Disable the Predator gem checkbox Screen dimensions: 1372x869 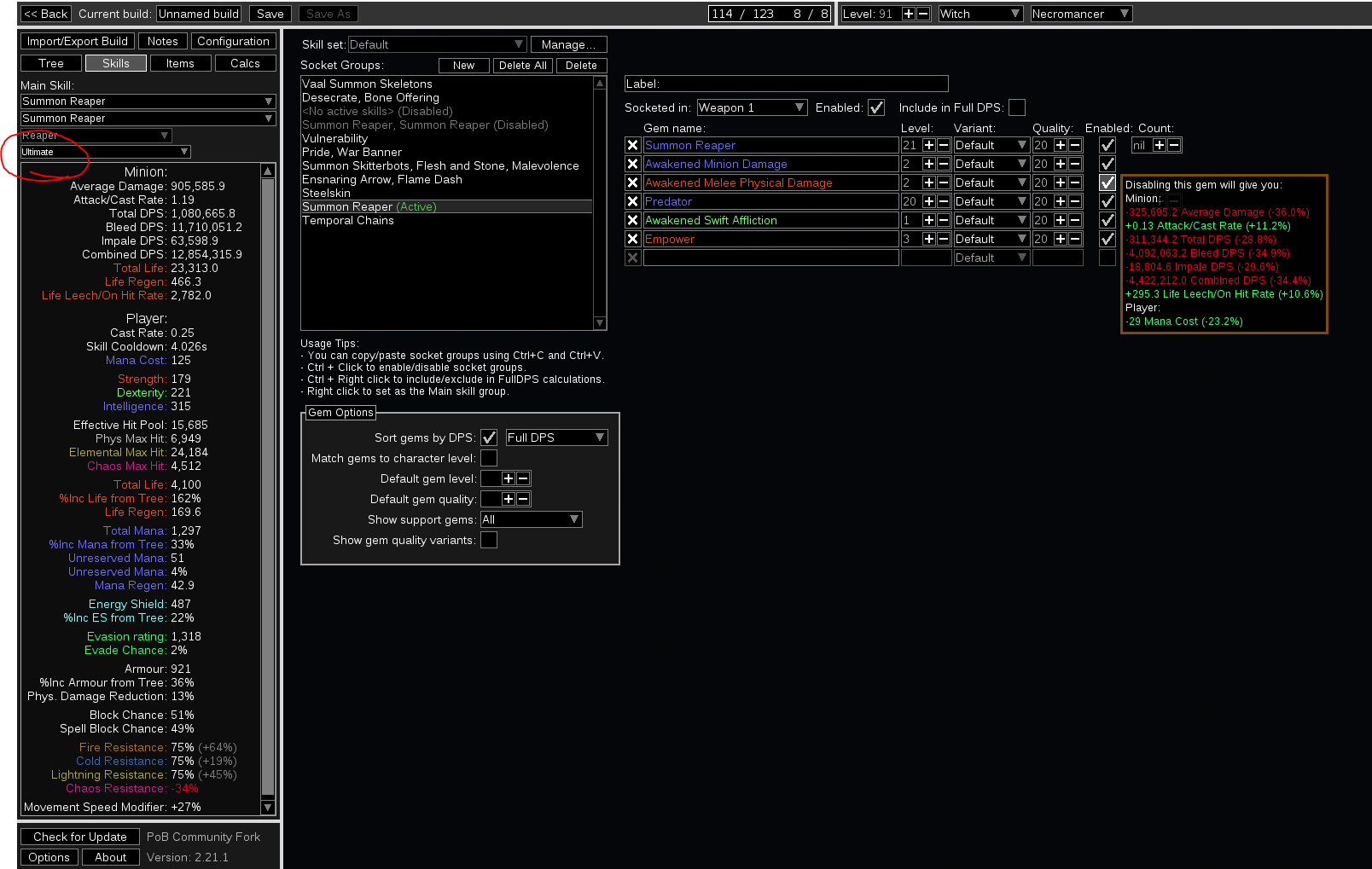pos(1107,201)
